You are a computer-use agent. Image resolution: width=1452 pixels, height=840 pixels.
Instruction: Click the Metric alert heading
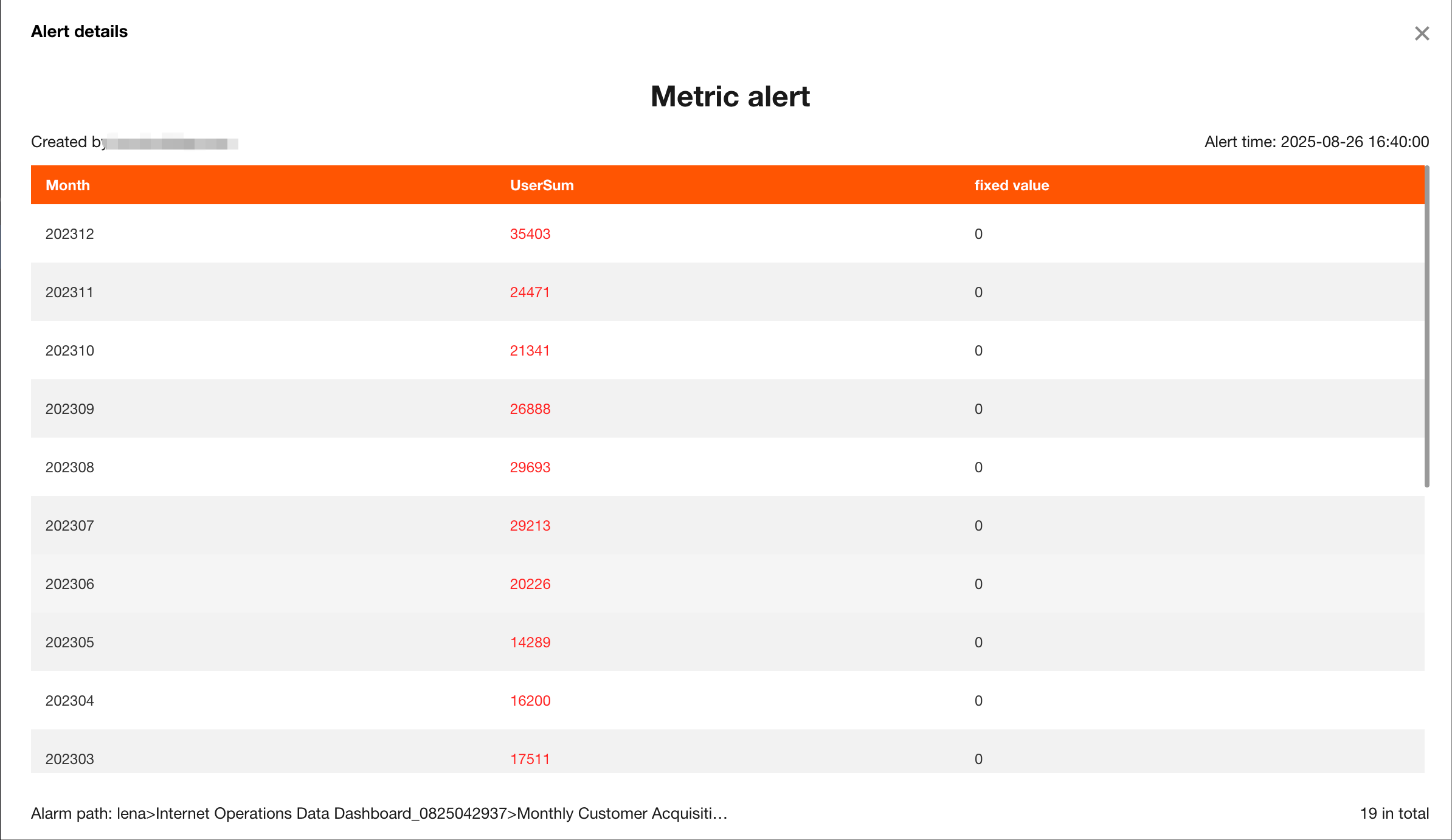click(x=730, y=97)
